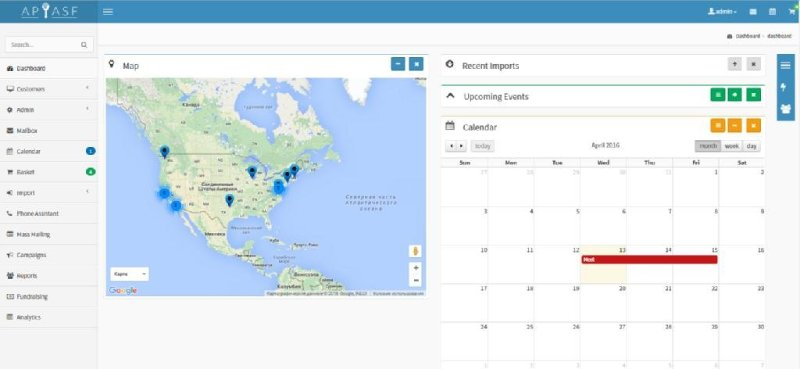Click the Street View pegman on map
The height and width of the screenshot is (369, 800).
click(x=416, y=251)
